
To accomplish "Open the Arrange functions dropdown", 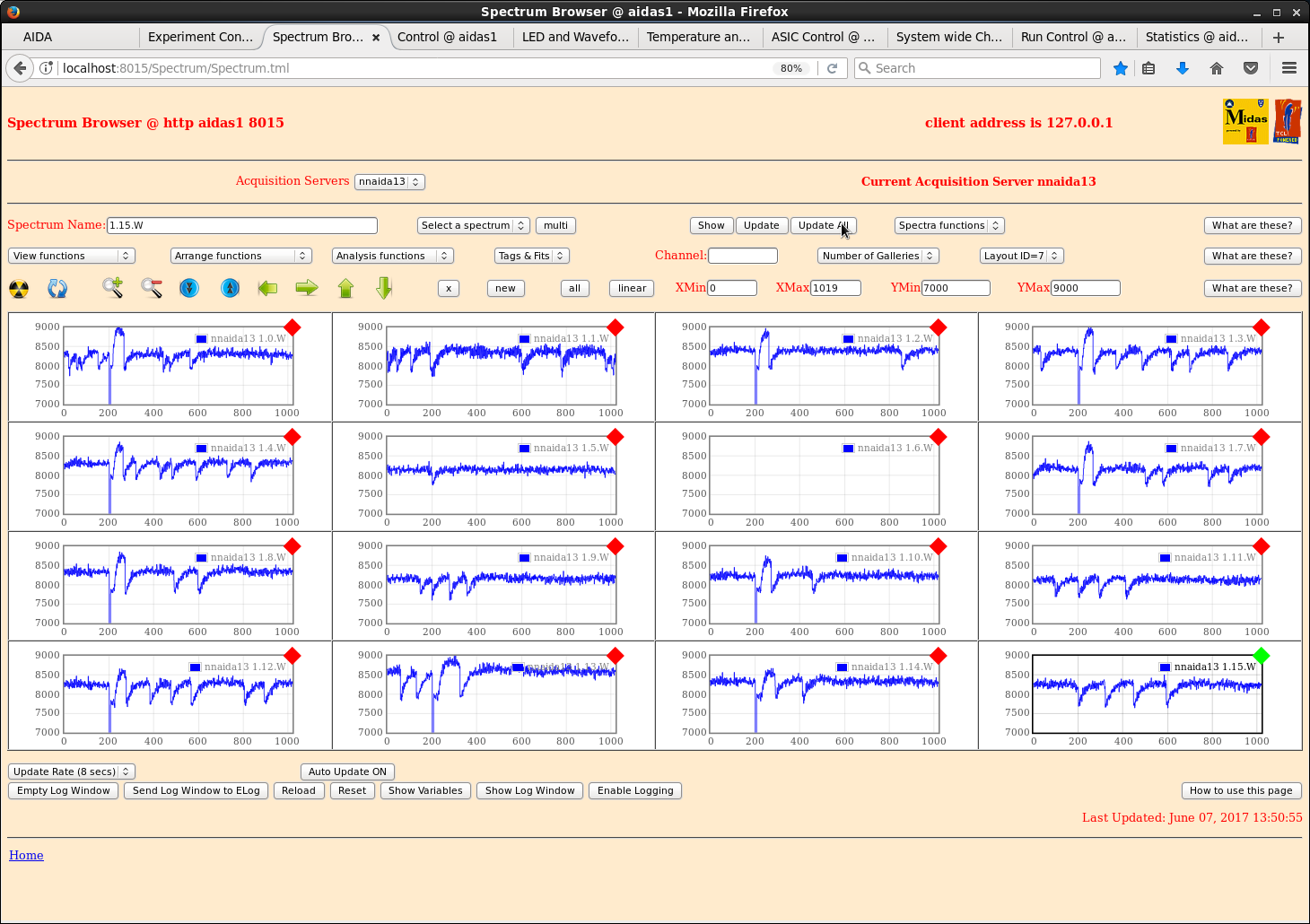I will tap(241, 256).
